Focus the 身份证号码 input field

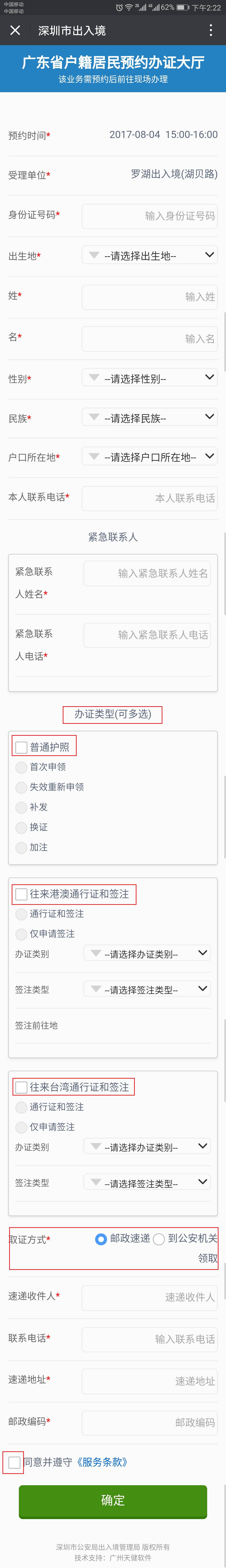coord(149,216)
